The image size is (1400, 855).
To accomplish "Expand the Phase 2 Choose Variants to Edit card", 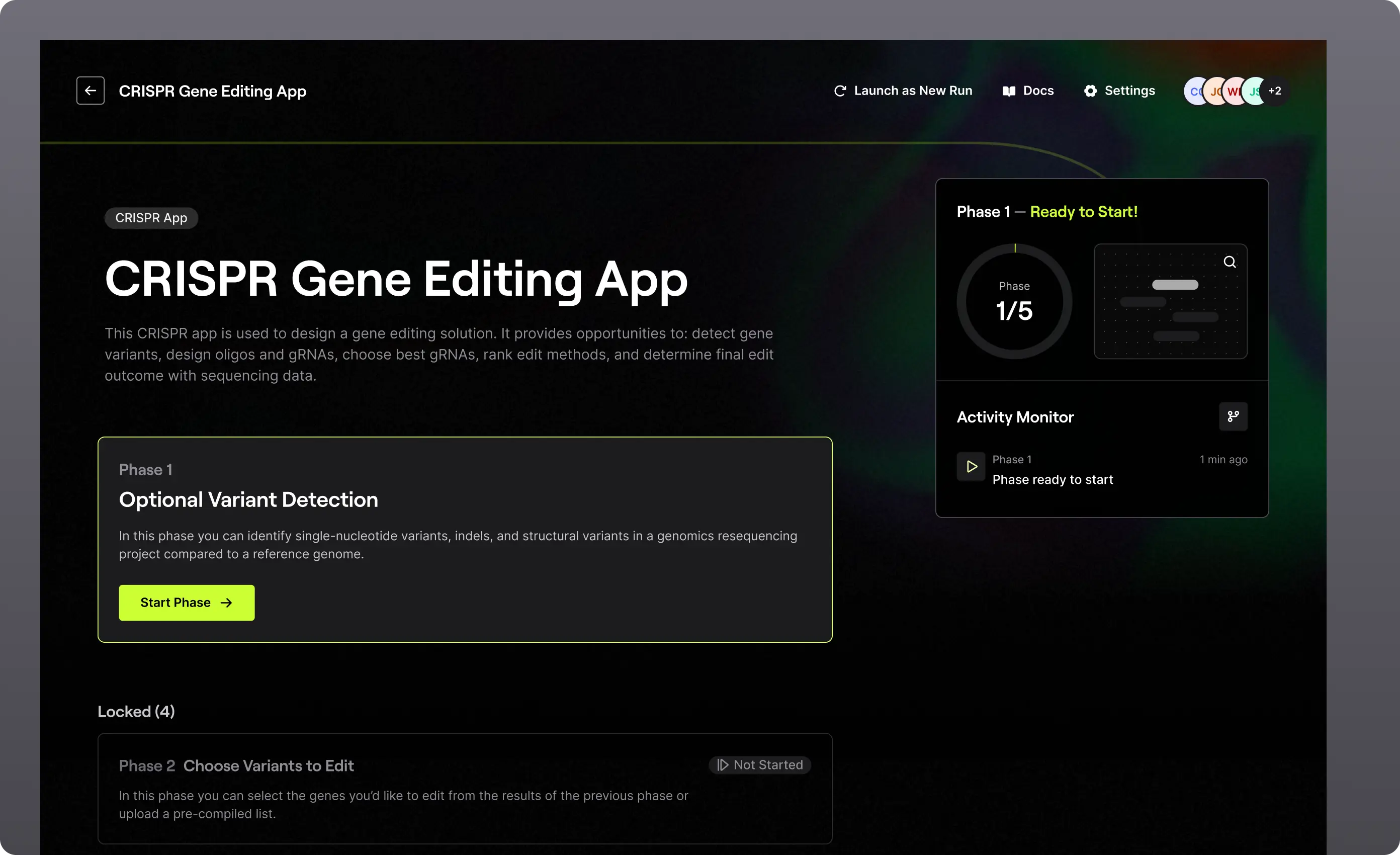I will 464,788.
